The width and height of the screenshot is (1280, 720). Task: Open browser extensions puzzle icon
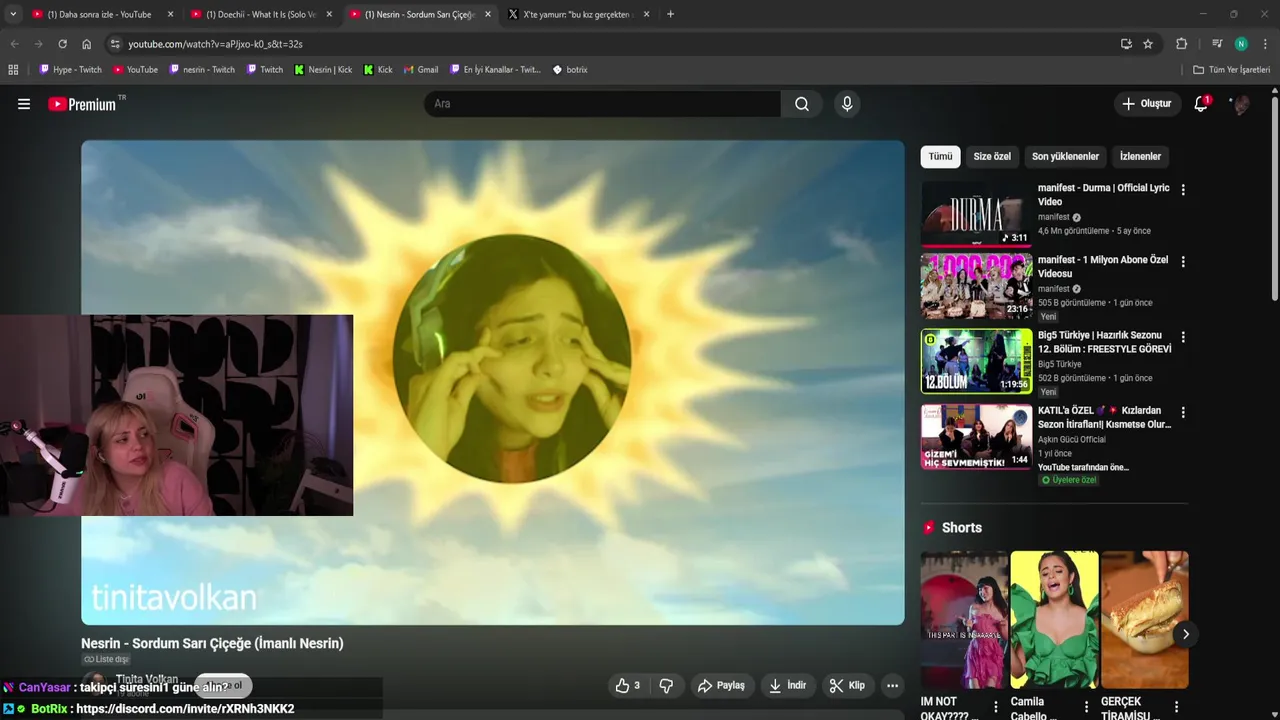(x=1181, y=44)
